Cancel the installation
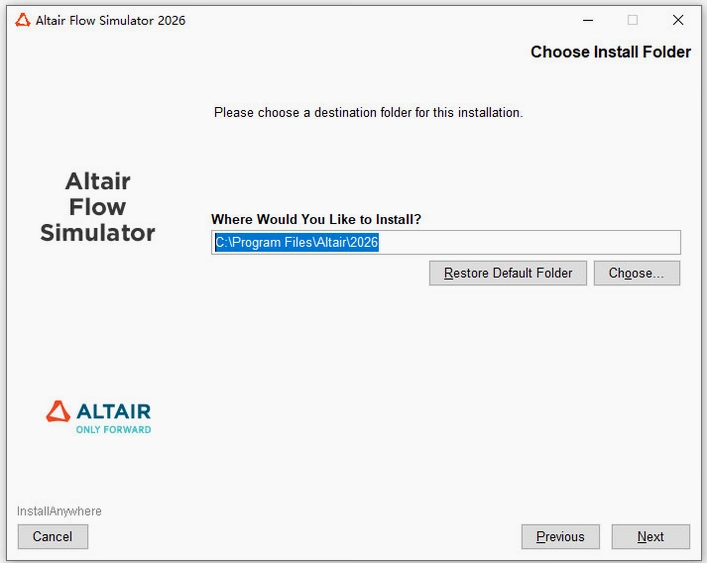 [53, 536]
